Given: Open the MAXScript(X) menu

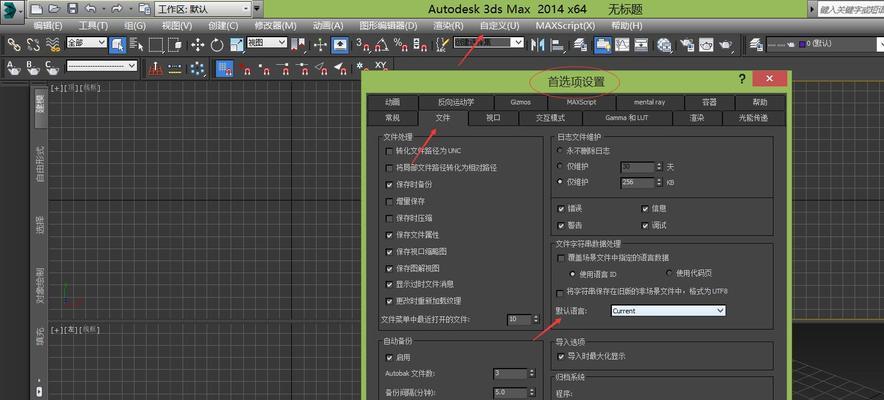Looking at the screenshot, I should (x=565, y=26).
